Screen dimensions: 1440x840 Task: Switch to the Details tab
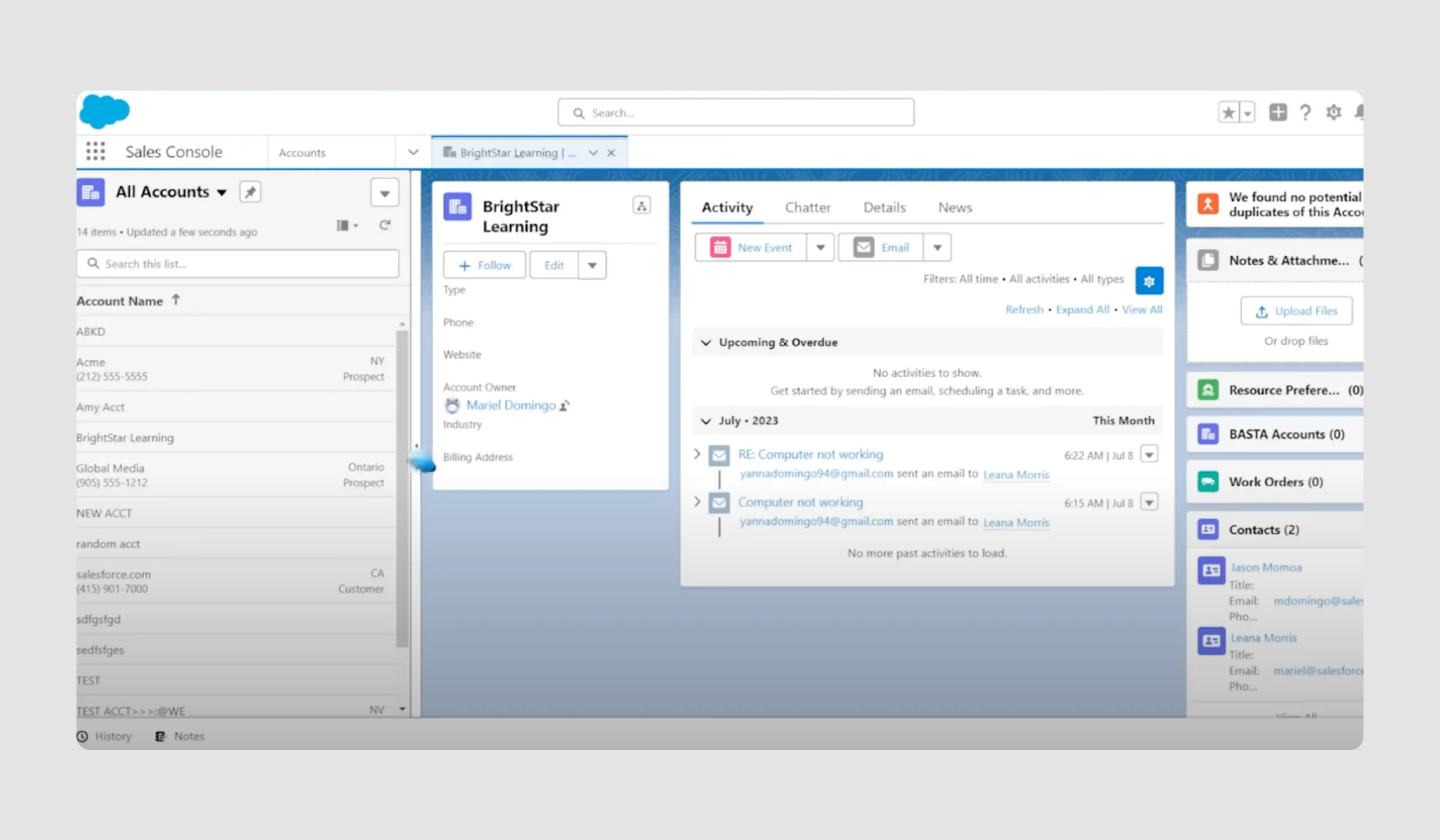pyautogui.click(x=884, y=207)
